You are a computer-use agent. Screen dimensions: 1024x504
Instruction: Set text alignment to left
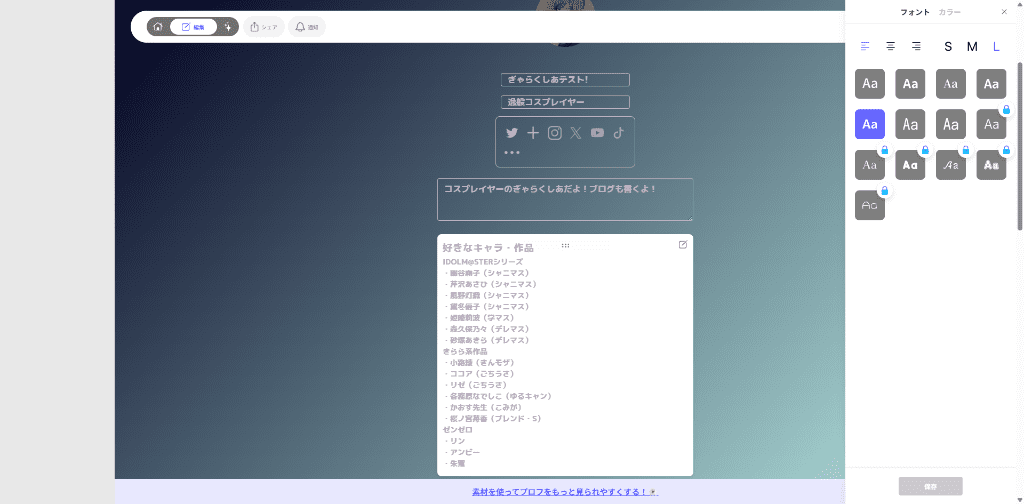tap(865, 46)
